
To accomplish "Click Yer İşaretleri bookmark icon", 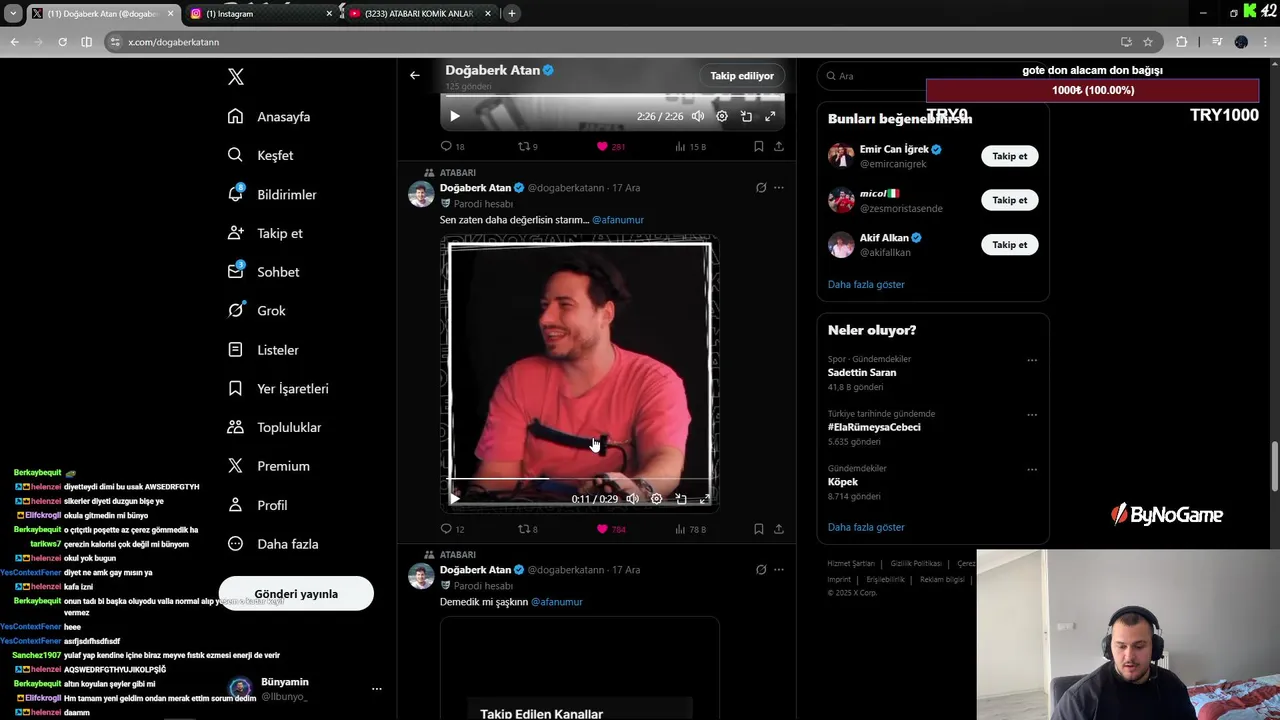I will click(x=235, y=388).
